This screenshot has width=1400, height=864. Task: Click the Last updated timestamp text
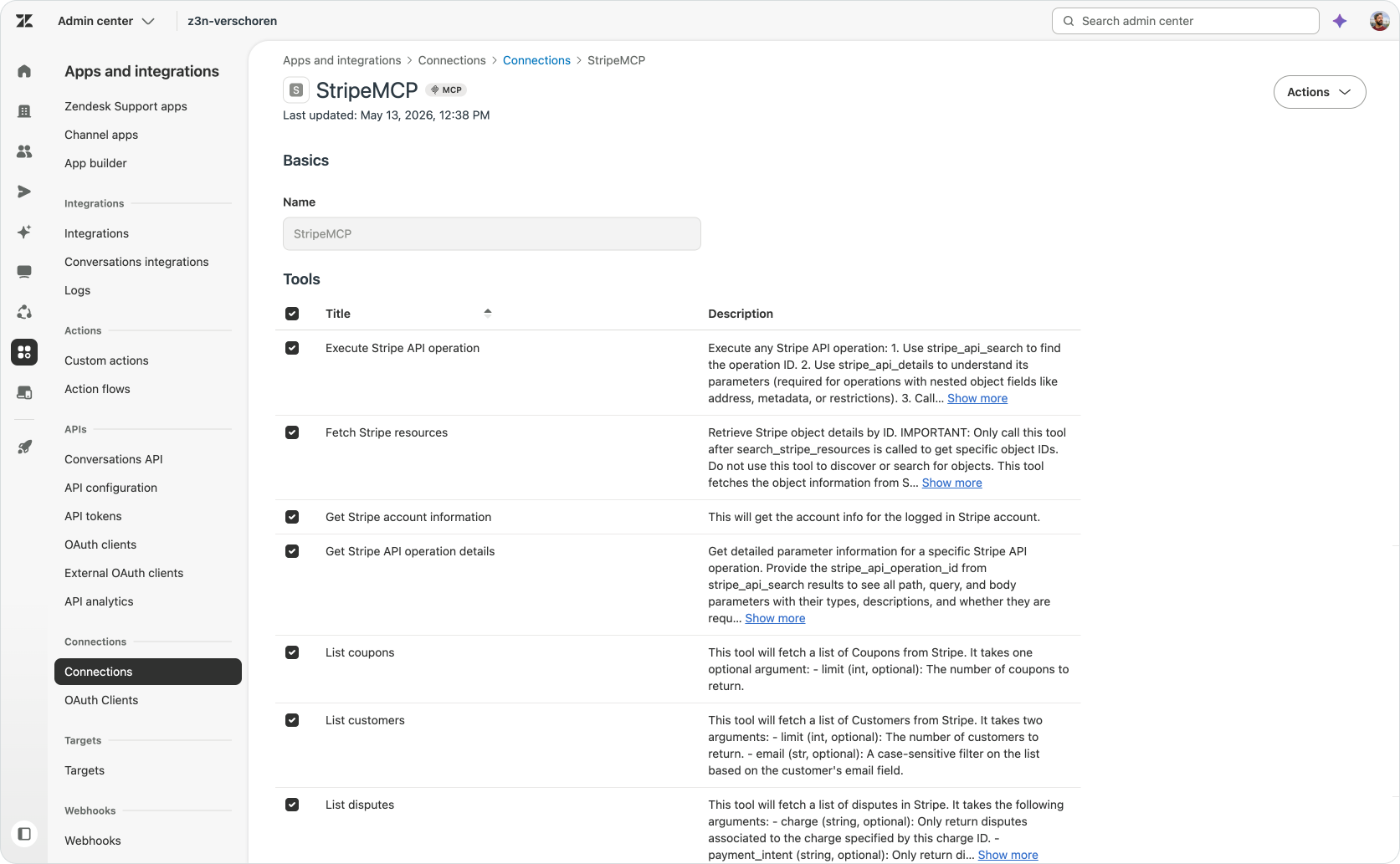(x=387, y=115)
